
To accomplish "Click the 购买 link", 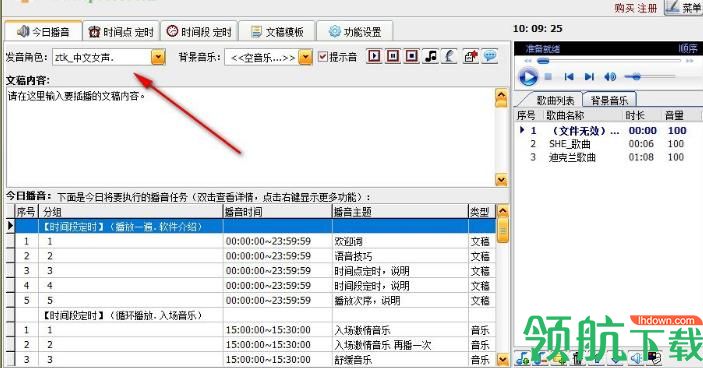I will pyautogui.click(x=625, y=8).
